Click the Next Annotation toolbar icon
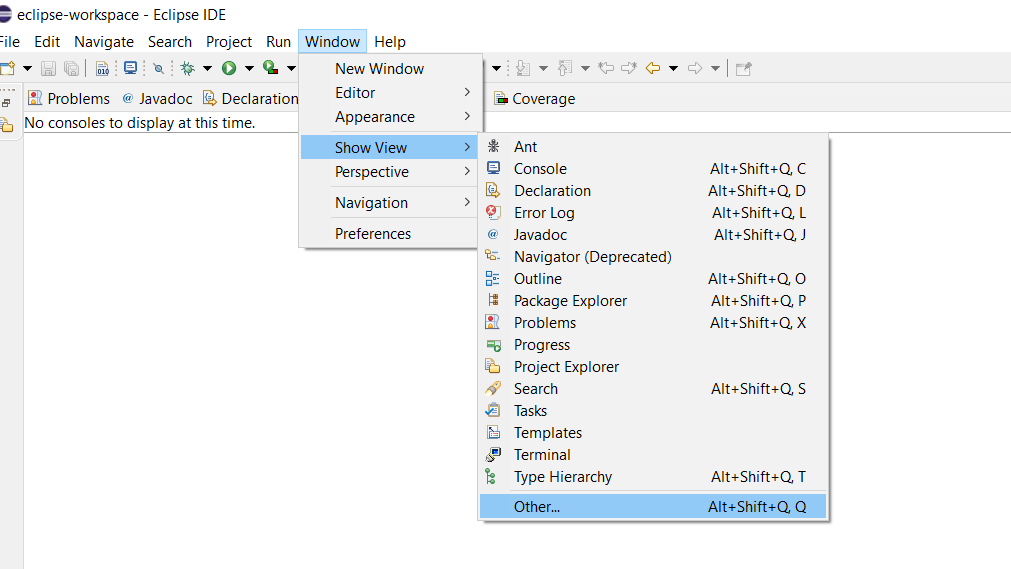 coord(523,68)
